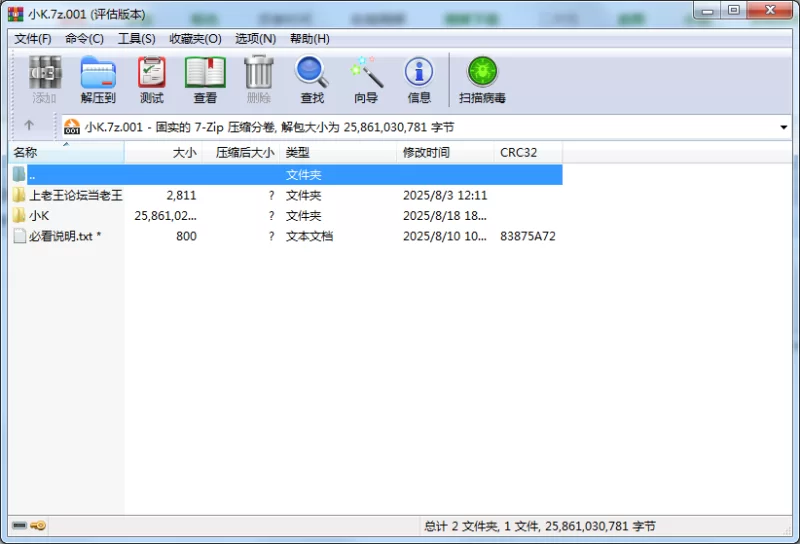Viewport: 800px width, 544px height.
Task: Select the 必看说明.txt file icon
Action: [19, 236]
